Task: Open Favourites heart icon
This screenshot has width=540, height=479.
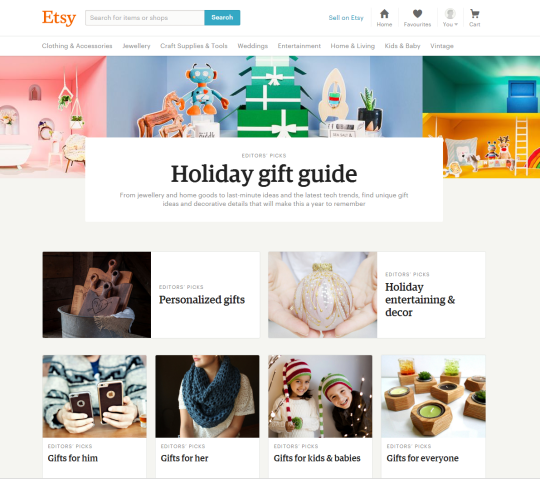Action: click(x=417, y=14)
